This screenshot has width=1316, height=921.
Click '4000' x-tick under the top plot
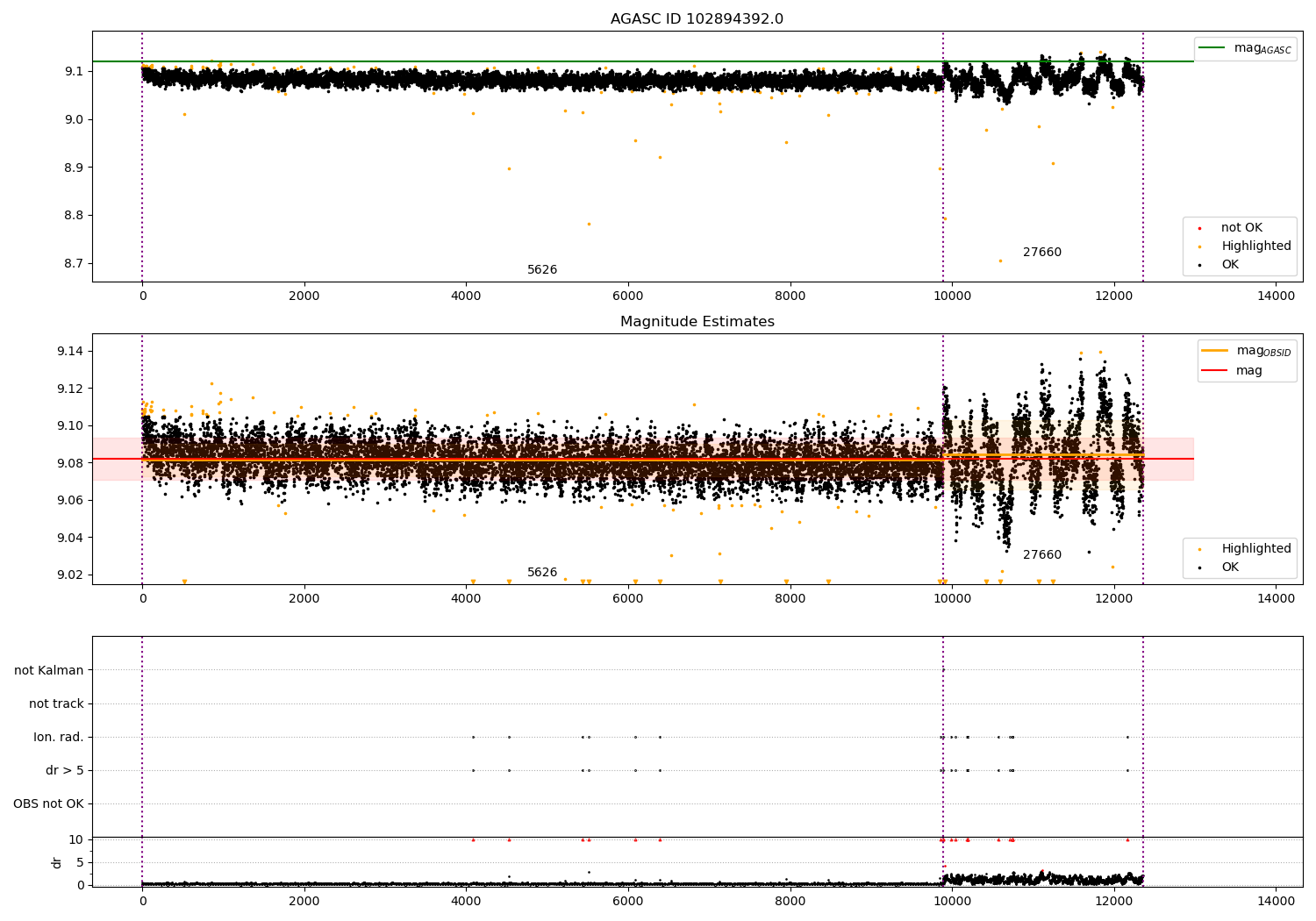466,296
